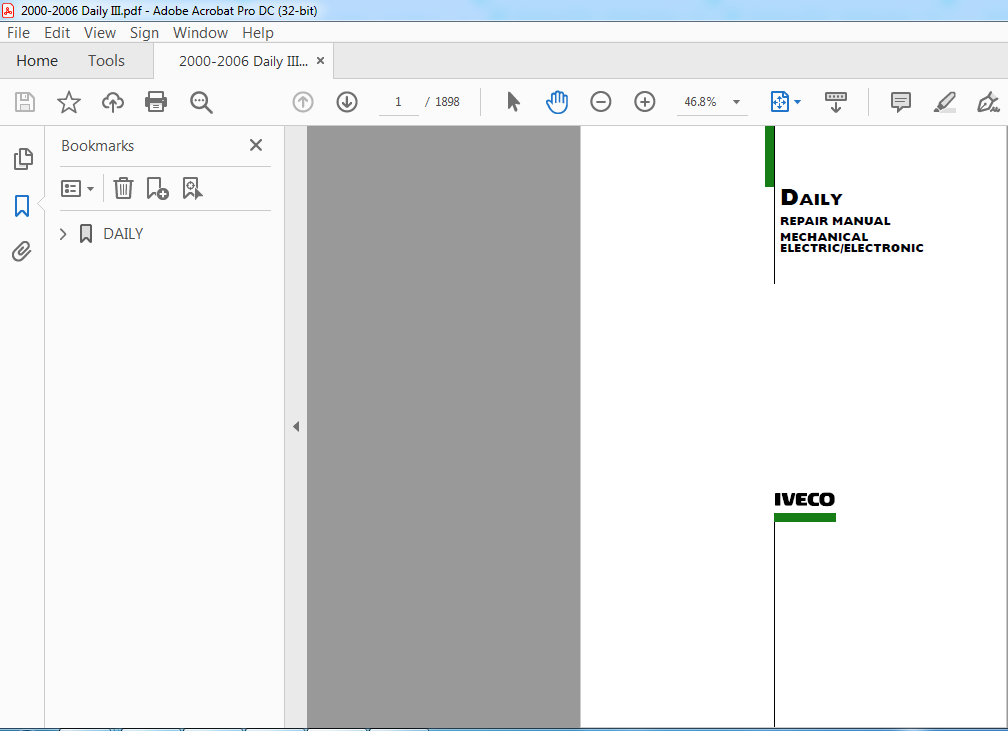Upload the file to cloud storage
Screen dimensions: 1008x731
[112, 102]
